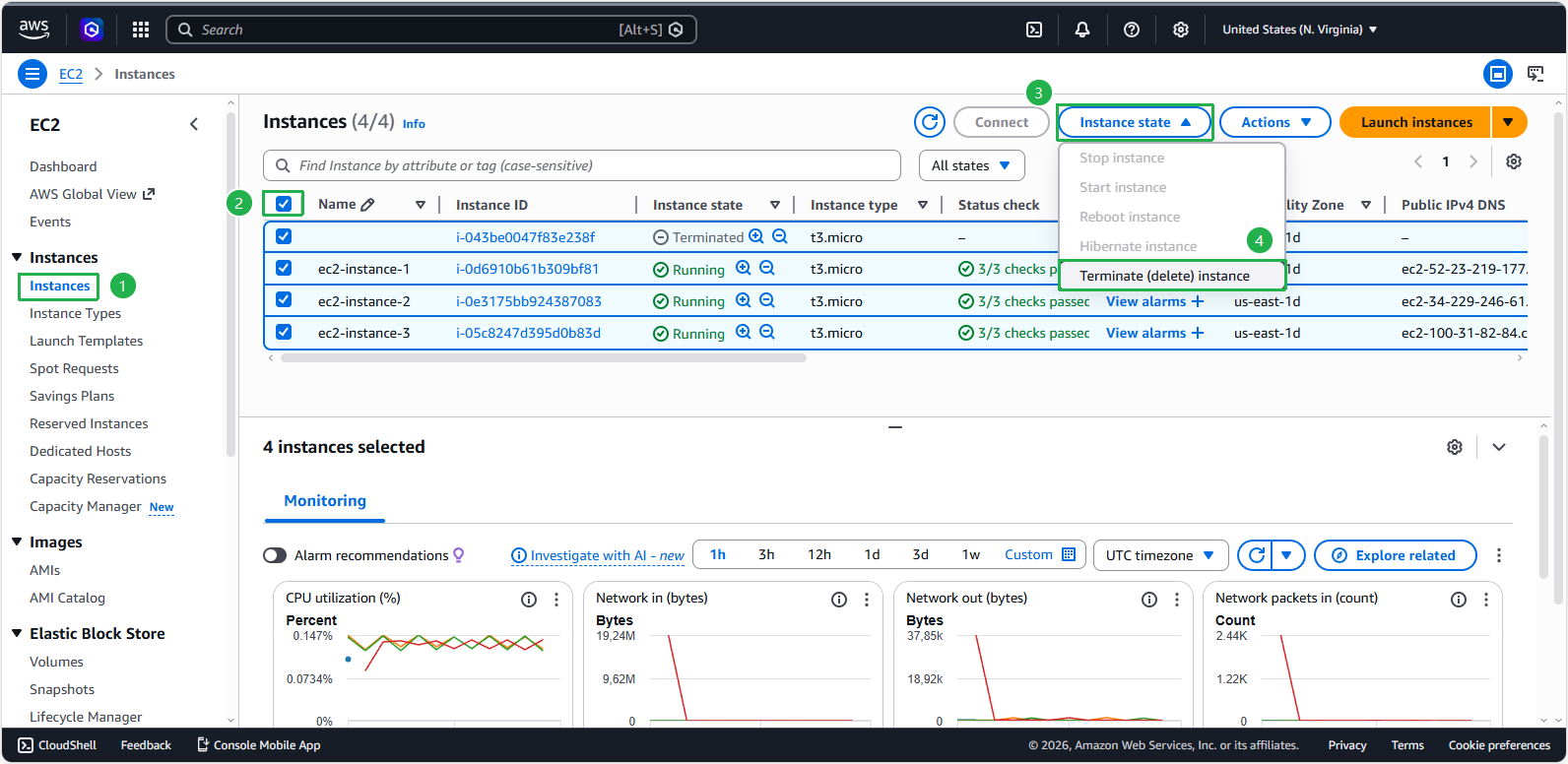Open the notifications bell
Screen dimensions: 1568x764
tap(1082, 30)
